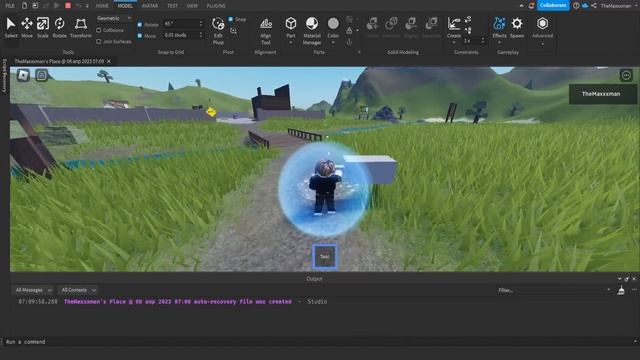Click the Separate solid modeling icon
Image resolution: width=640 pixels, height=360 pixels.
[x=431, y=27]
